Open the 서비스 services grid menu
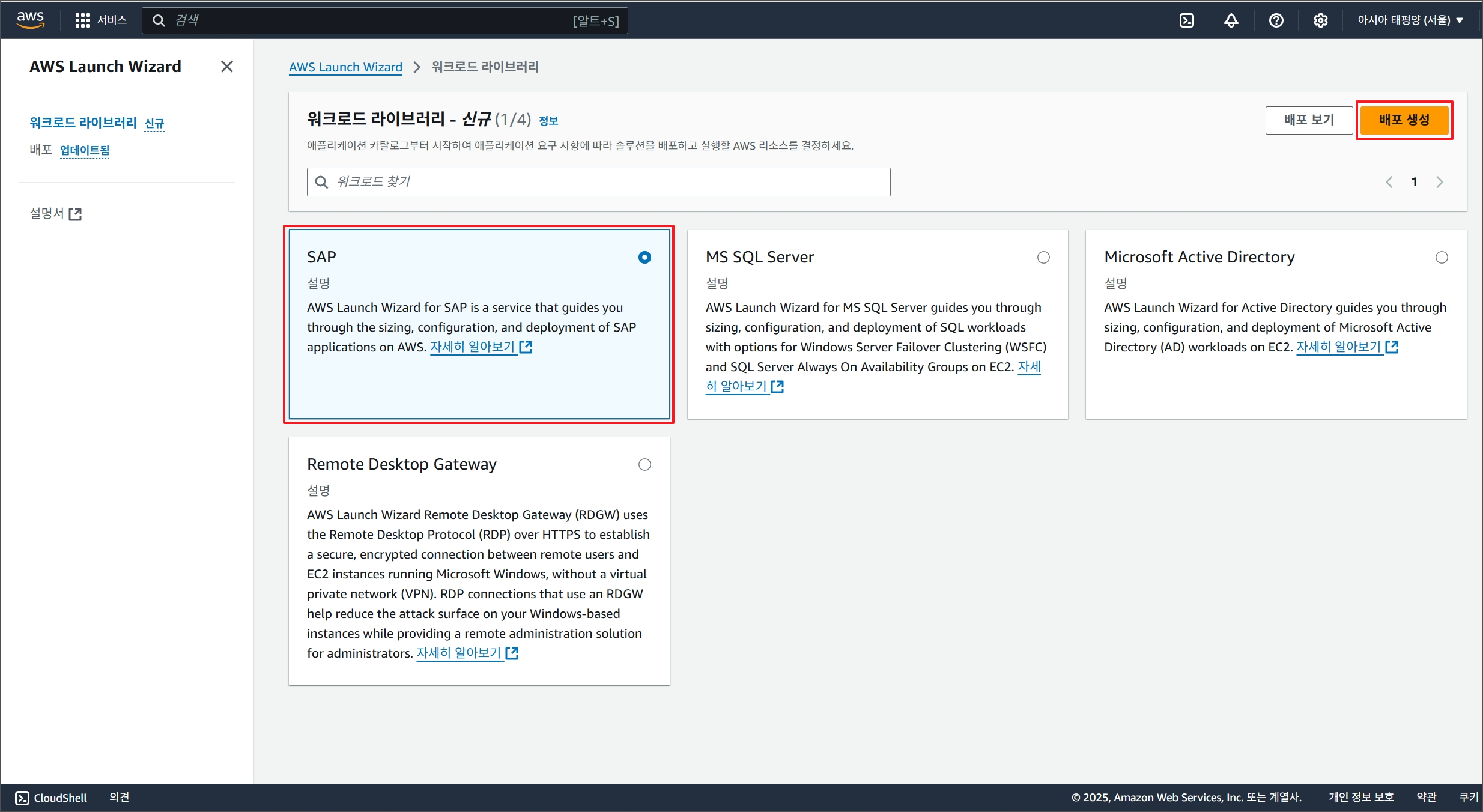 point(101,20)
